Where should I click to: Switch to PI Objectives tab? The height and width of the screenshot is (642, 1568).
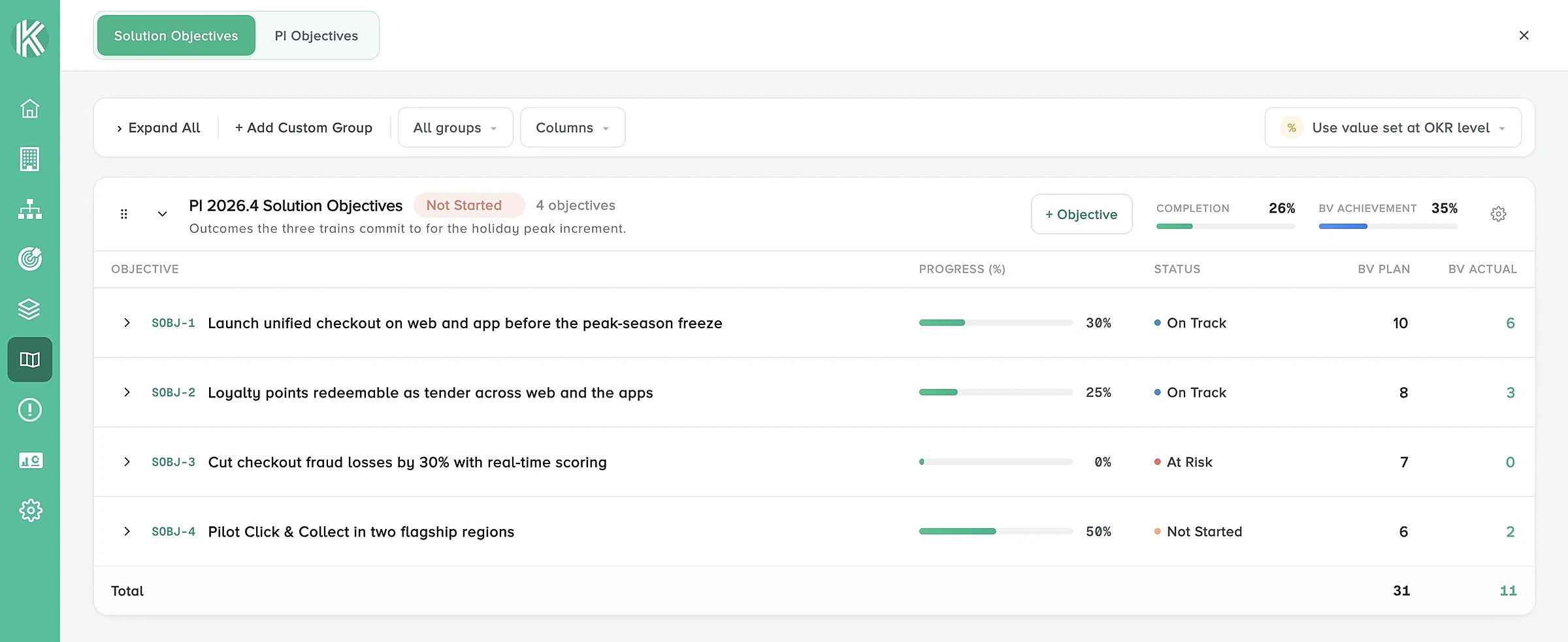point(316,35)
